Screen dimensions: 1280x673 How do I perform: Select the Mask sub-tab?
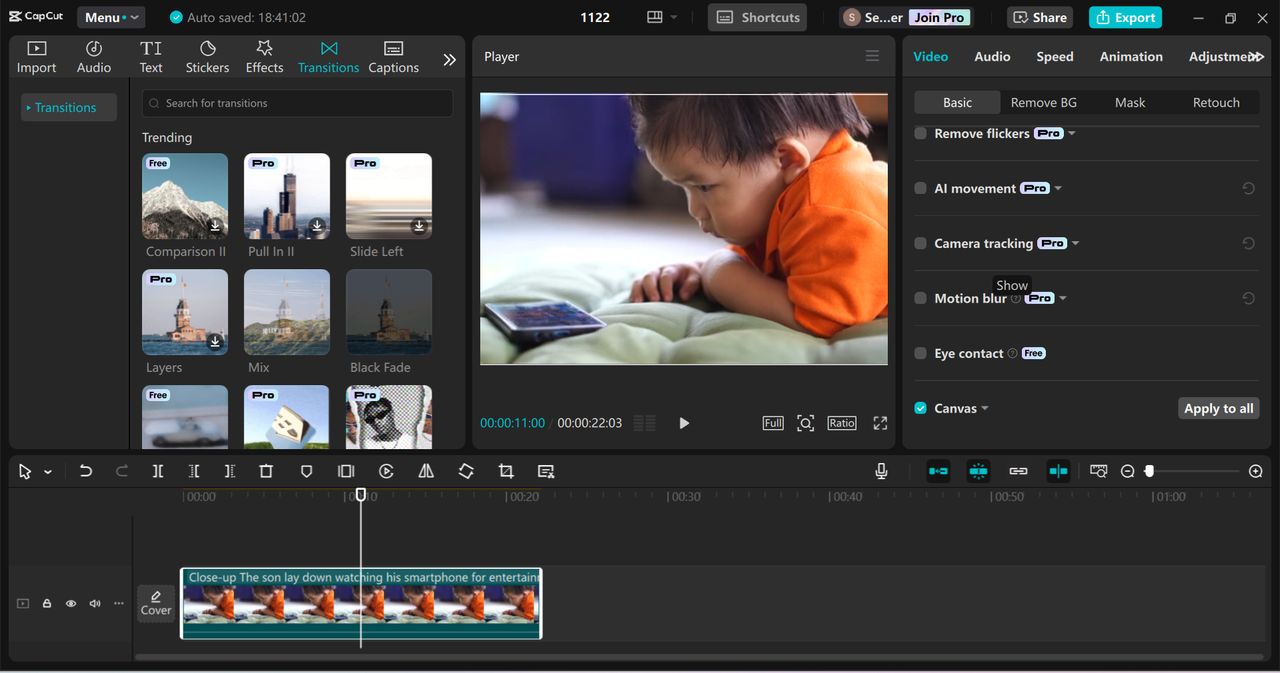point(1130,102)
